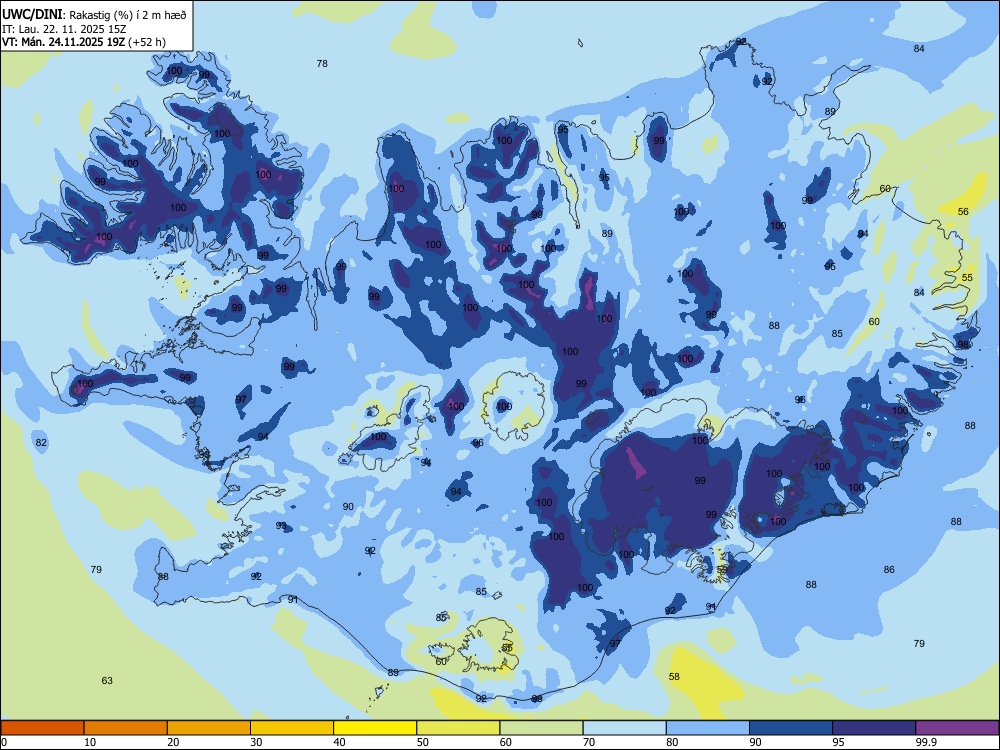Click legend tick label '10'

point(90,742)
